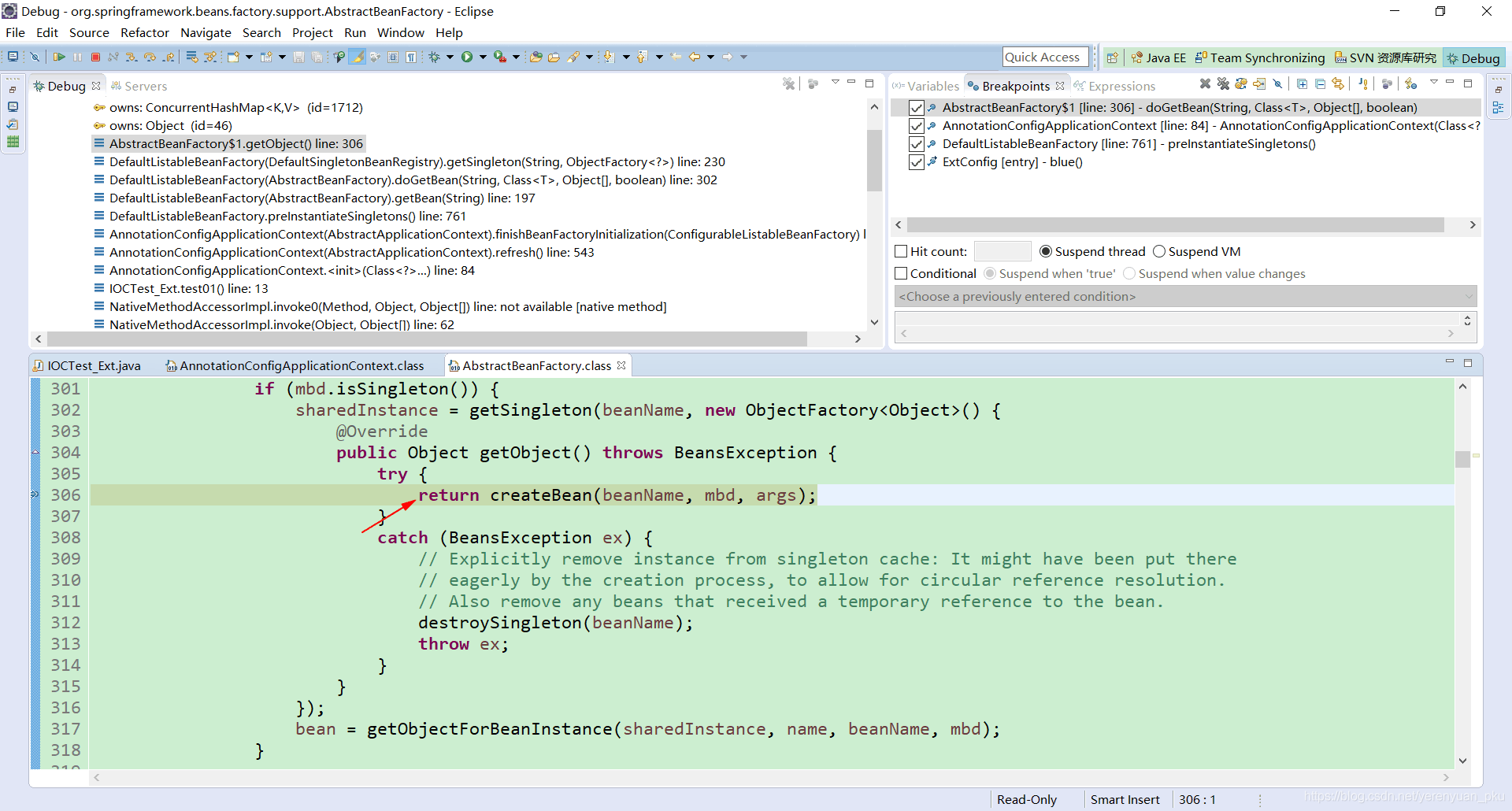This screenshot has height=811, width=1512.
Task: Uncheck the AnnotationConfigApplicationContext line 84 breakpoint
Action: pos(916,126)
